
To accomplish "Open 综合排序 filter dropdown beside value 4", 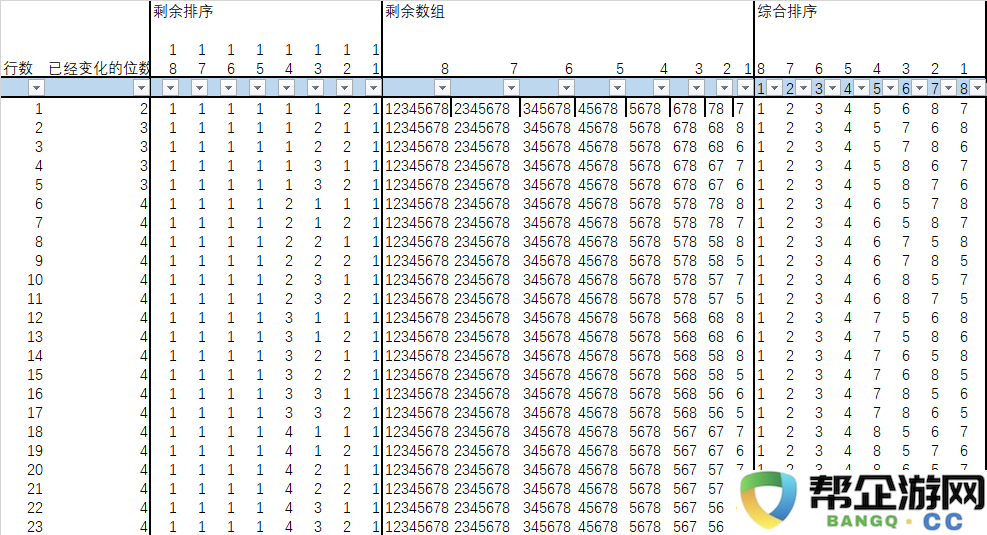I will point(862,88).
